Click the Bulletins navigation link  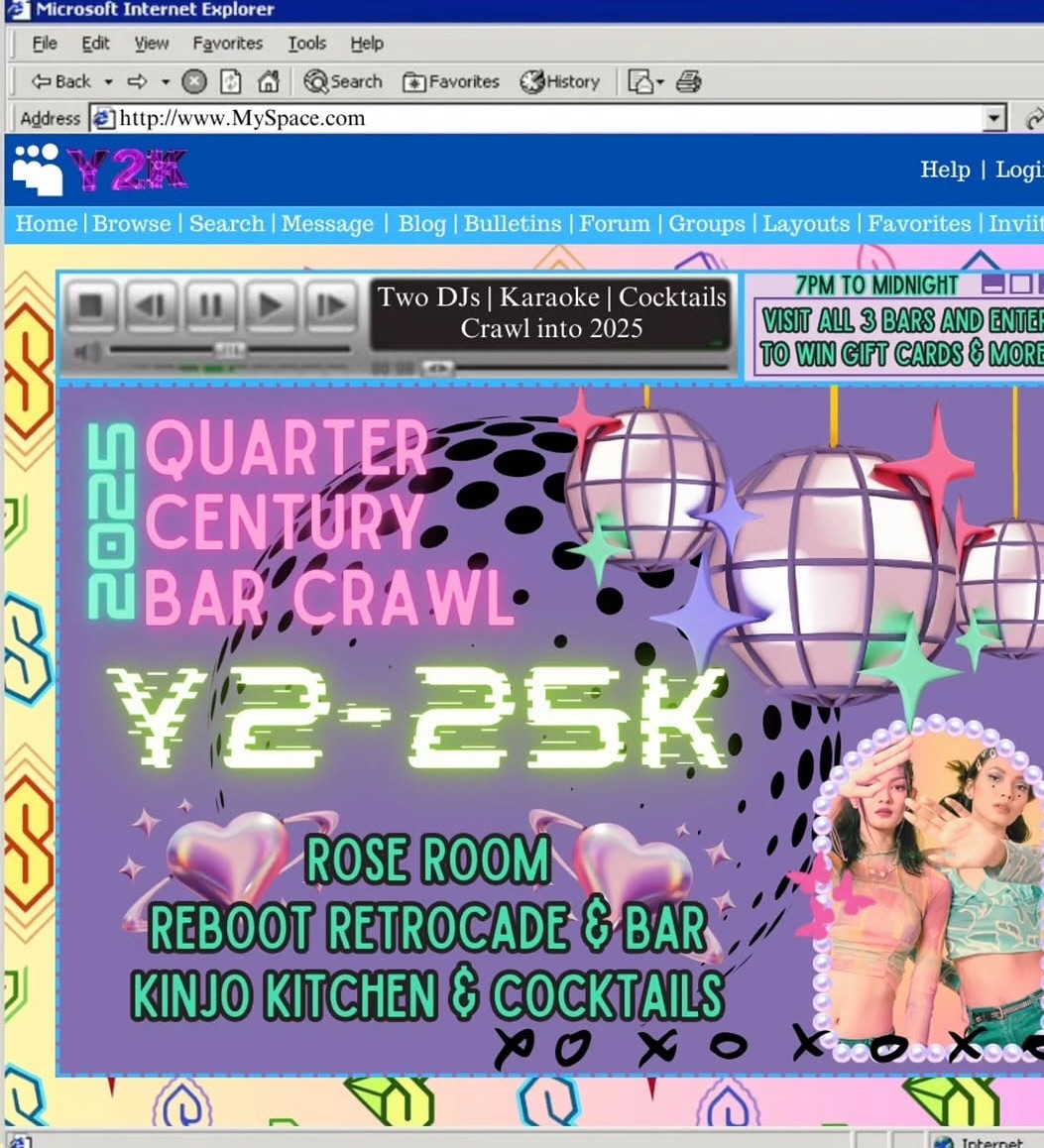pos(513,224)
